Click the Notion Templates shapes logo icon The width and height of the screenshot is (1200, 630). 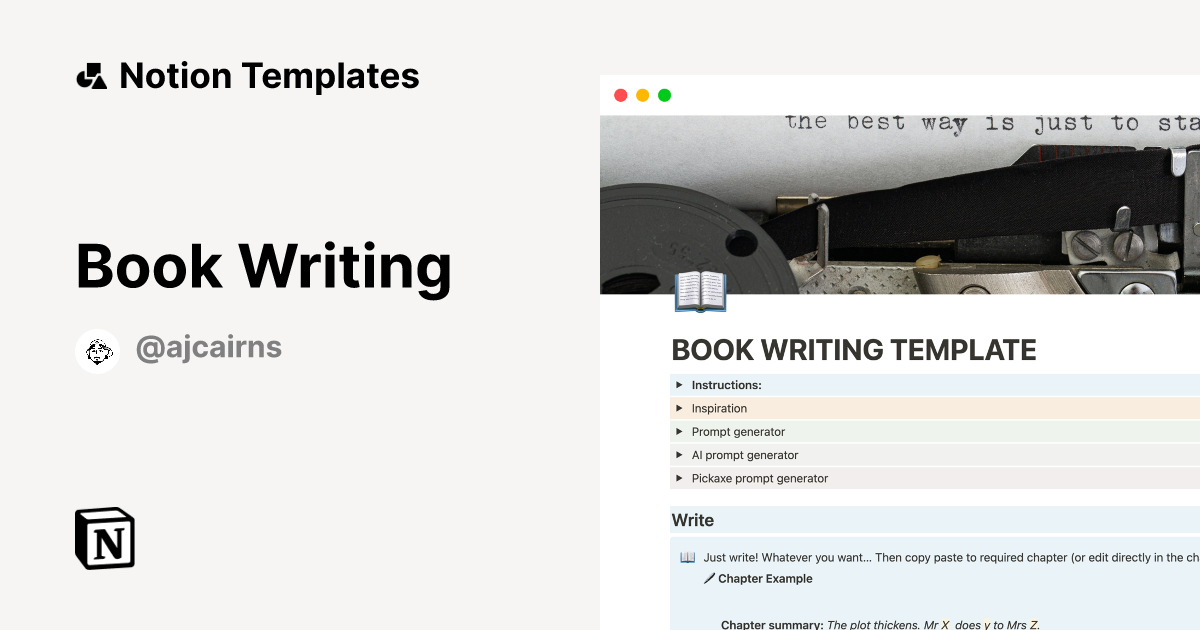pos(91,76)
